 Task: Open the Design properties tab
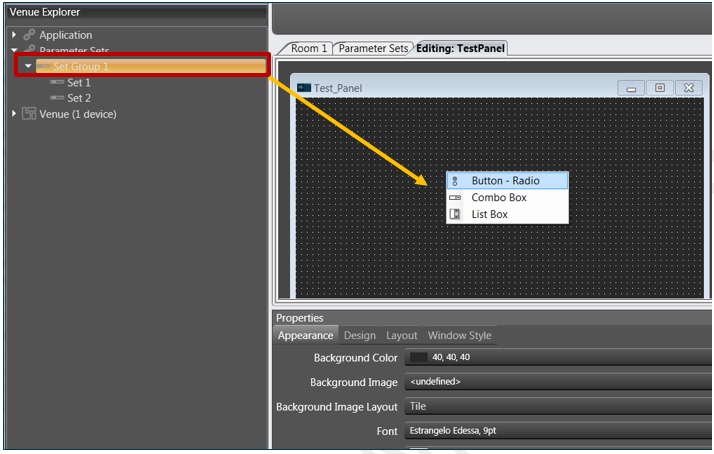click(x=360, y=336)
